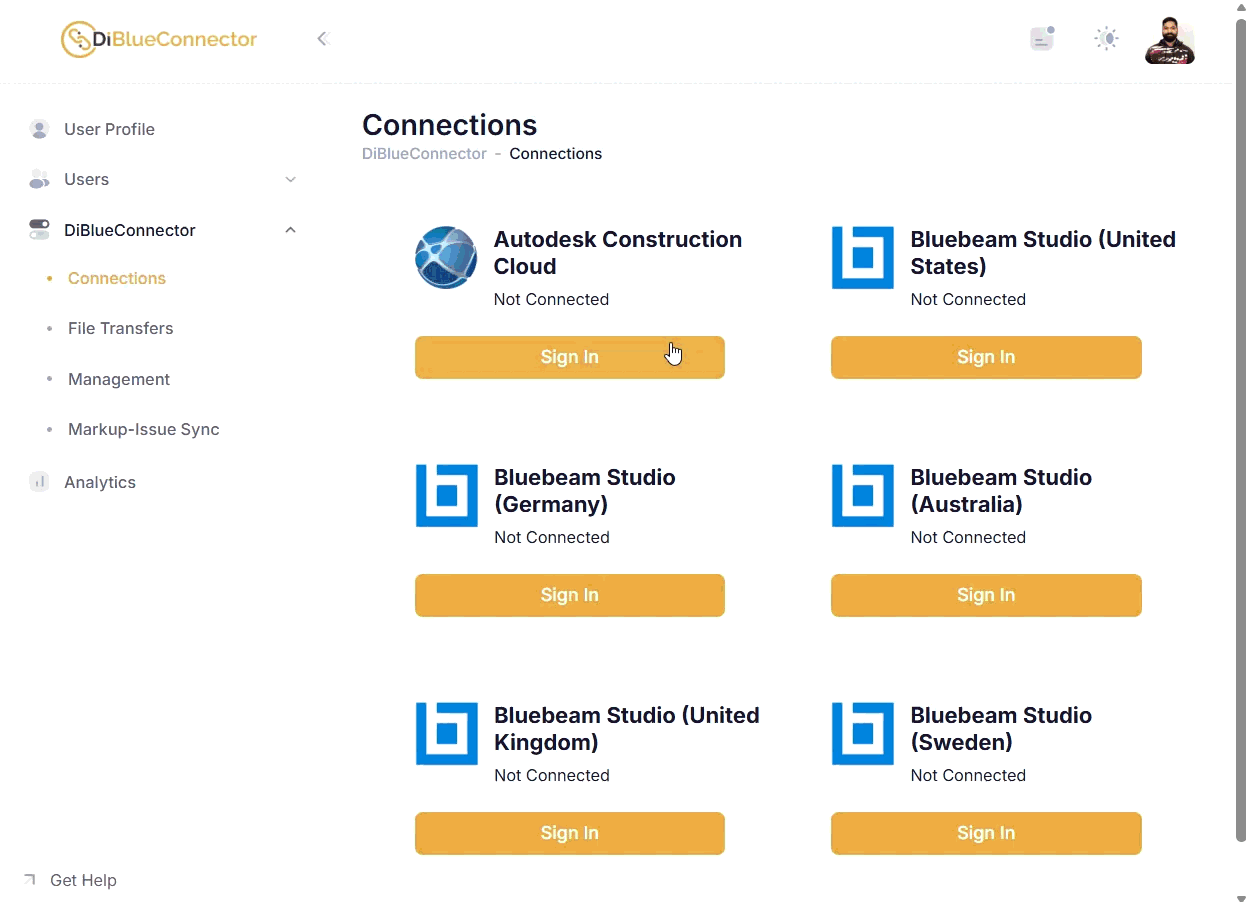Open Management submenu item
The image size is (1246, 902).
tap(119, 379)
